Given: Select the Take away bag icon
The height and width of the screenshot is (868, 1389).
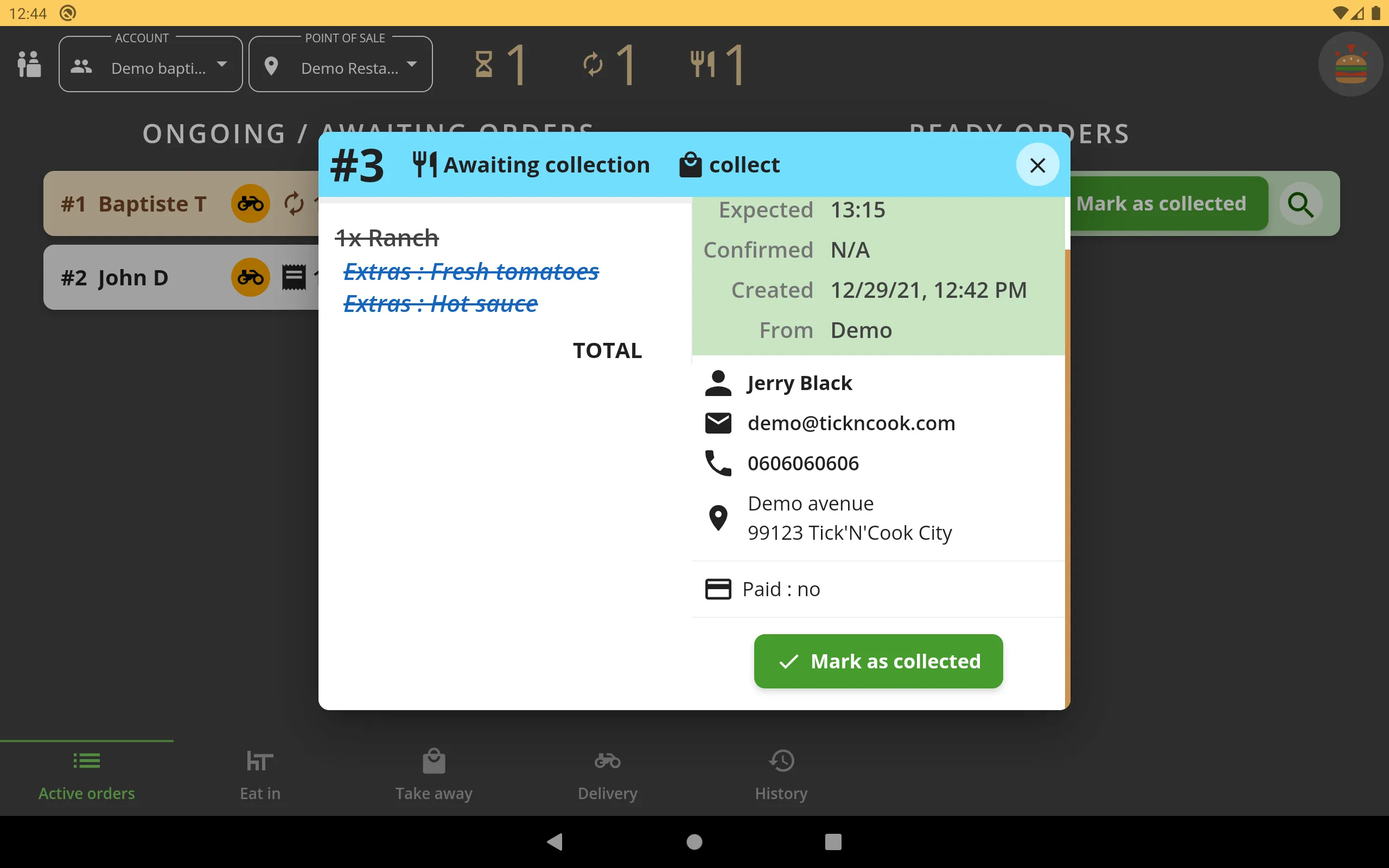Looking at the screenshot, I should (x=434, y=759).
